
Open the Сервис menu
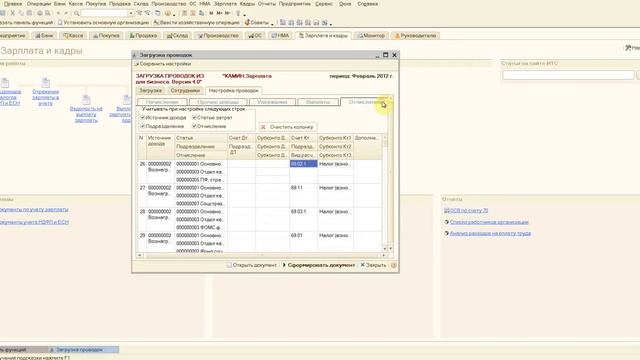pyautogui.click(x=324, y=4)
